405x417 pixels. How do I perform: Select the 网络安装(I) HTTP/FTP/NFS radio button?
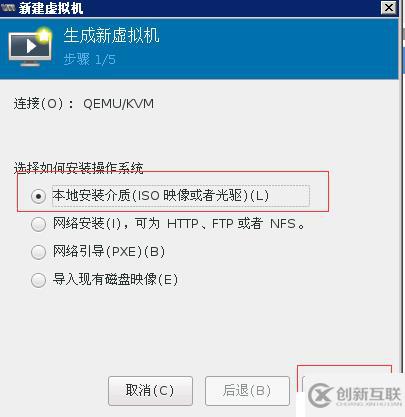[38, 224]
